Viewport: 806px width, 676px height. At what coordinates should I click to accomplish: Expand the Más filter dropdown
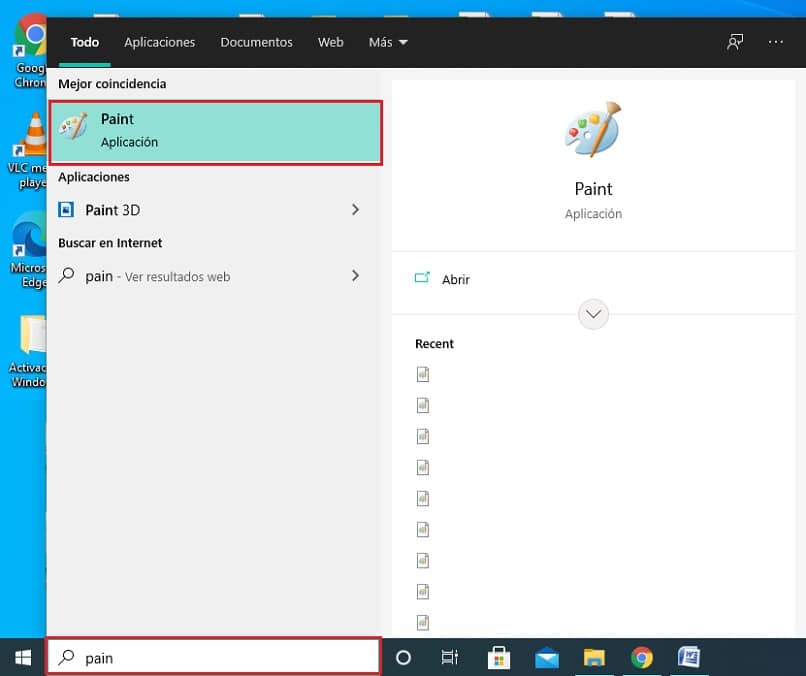(x=388, y=42)
